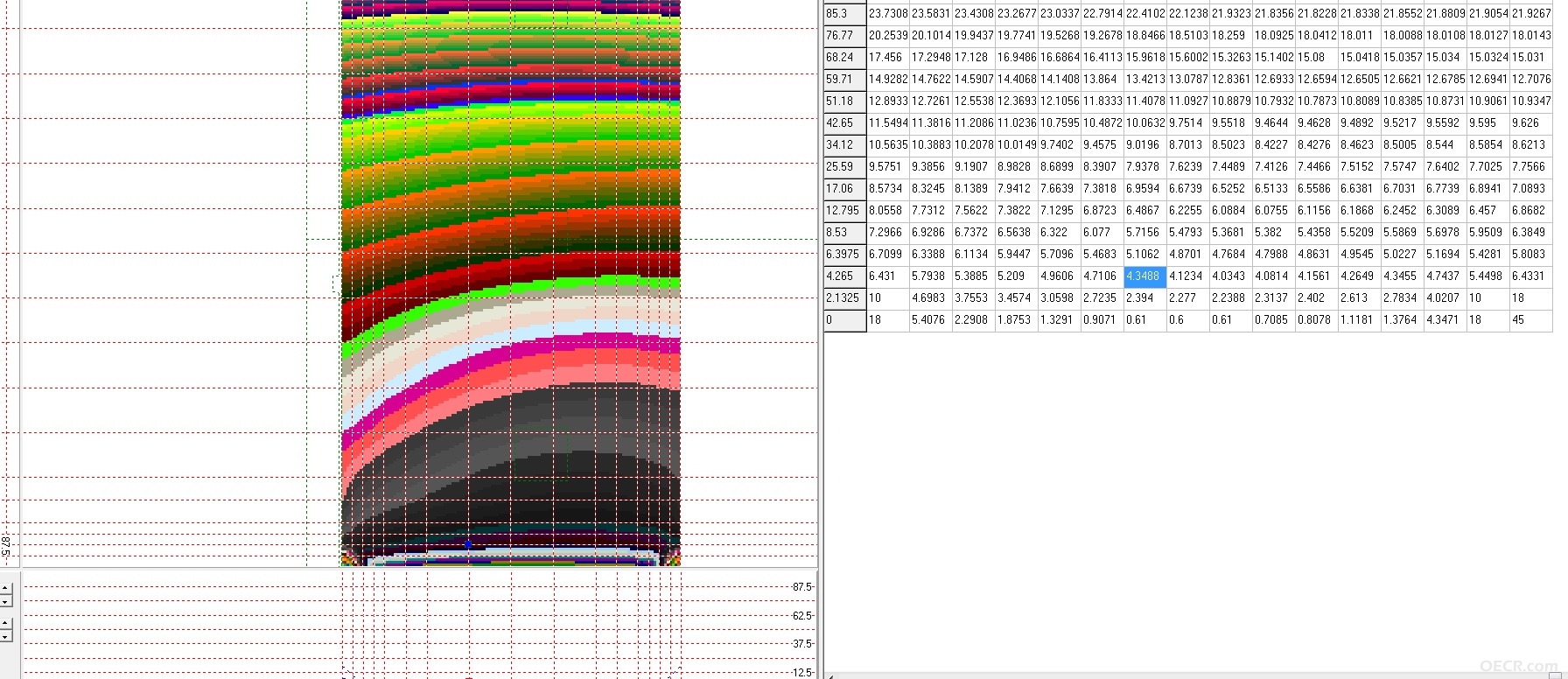Viewport: 1568px width, 679px height.
Task: Click the cell with value 17.456
Action: pyautogui.click(x=888, y=58)
